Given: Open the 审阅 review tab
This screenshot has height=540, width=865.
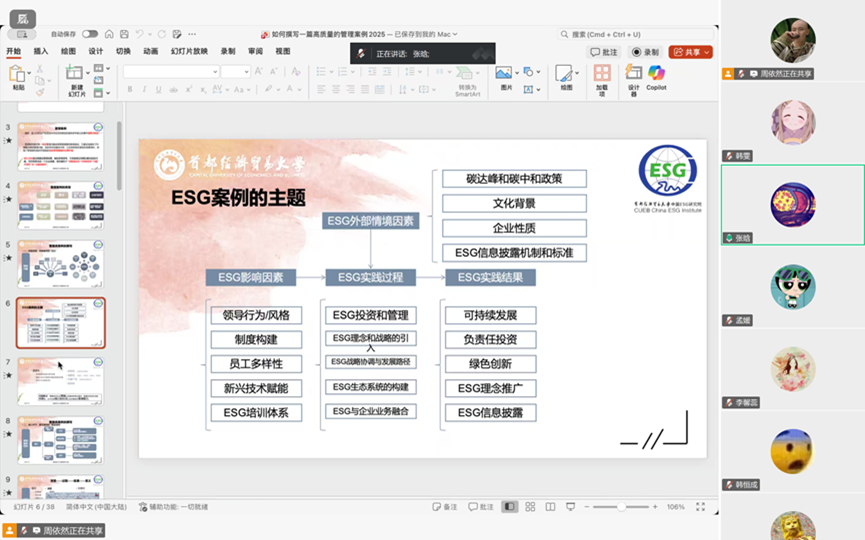Looking at the screenshot, I should tap(255, 51).
